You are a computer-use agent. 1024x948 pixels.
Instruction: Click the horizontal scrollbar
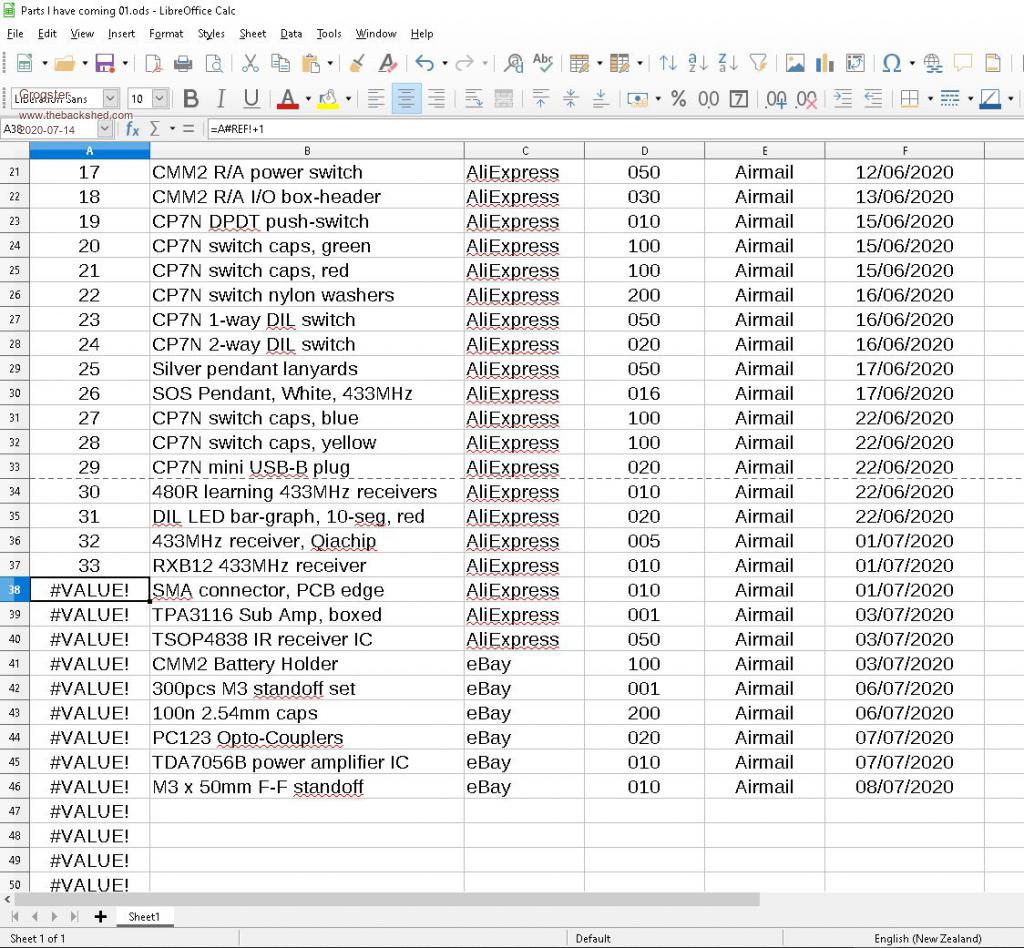coord(385,900)
